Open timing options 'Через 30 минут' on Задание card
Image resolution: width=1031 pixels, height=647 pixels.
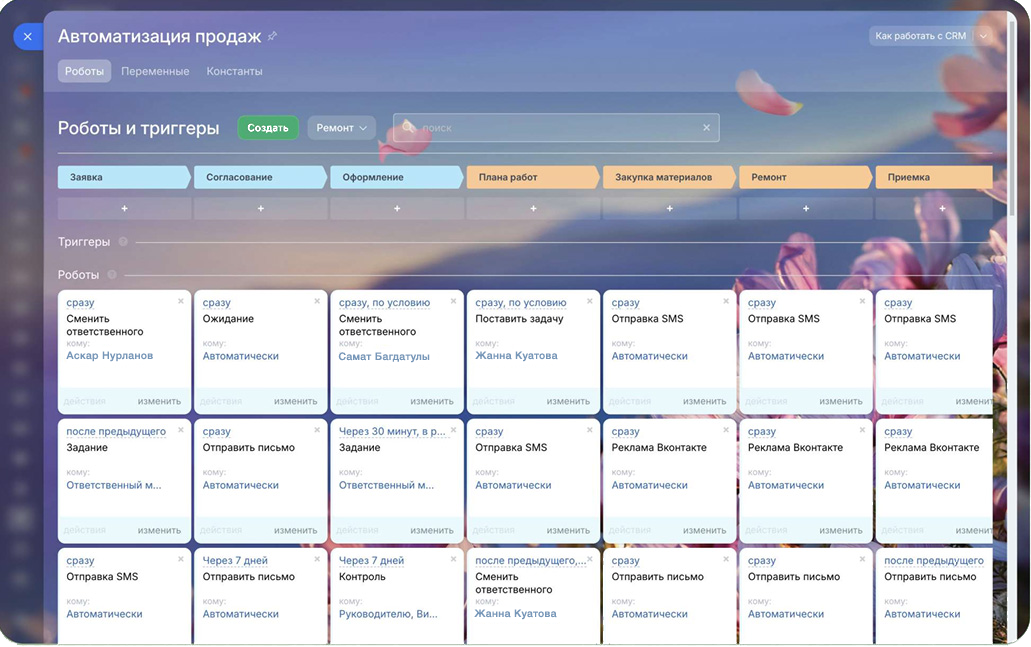coord(392,432)
